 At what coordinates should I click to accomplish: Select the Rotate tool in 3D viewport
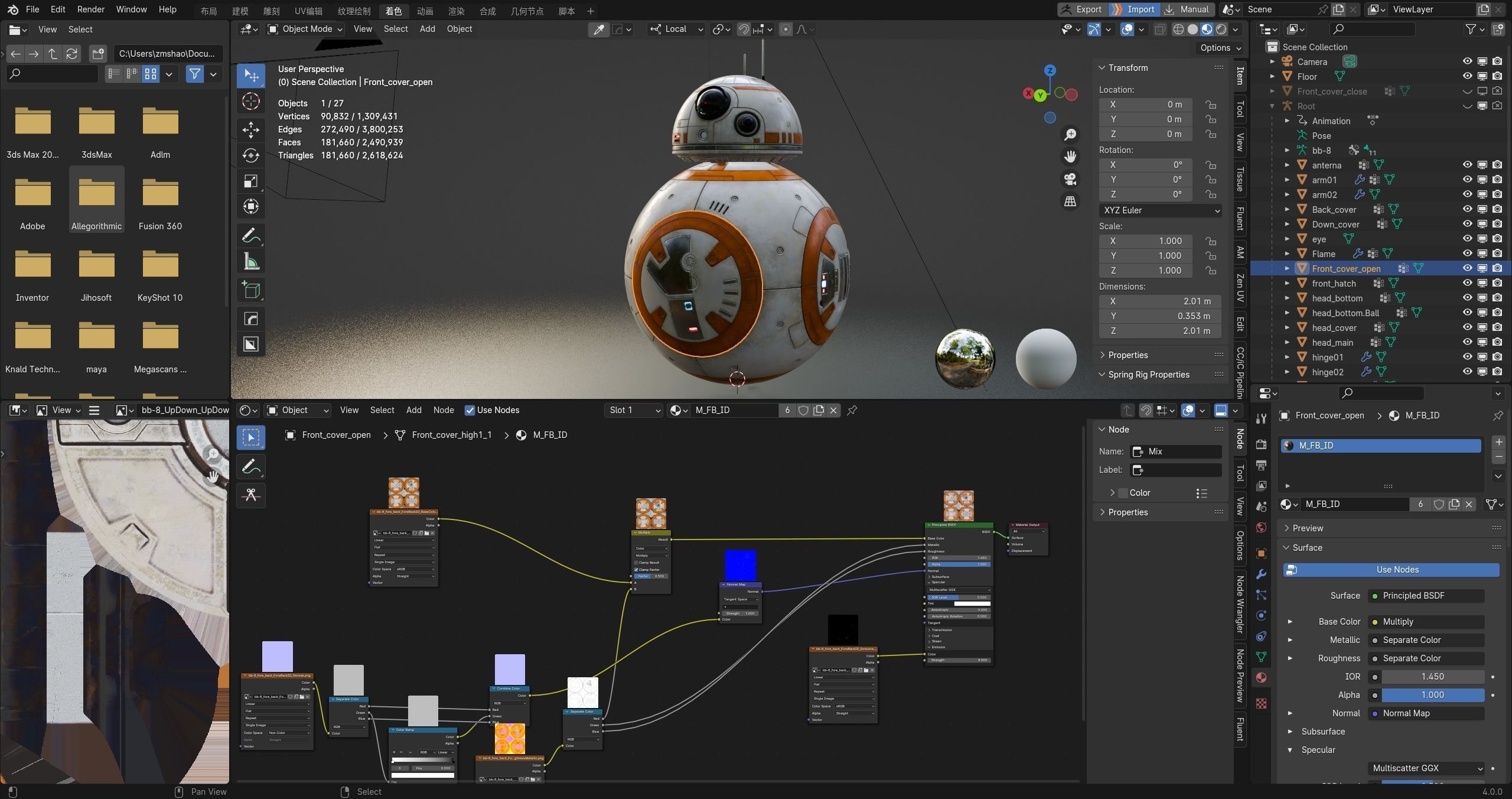pyautogui.click(x=251, y=155)
